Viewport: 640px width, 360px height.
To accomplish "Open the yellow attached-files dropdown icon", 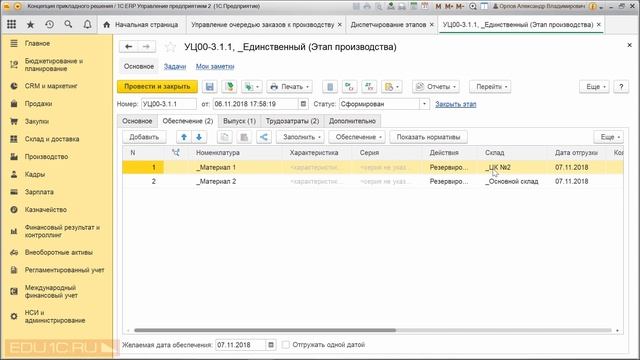I will 391,87.
